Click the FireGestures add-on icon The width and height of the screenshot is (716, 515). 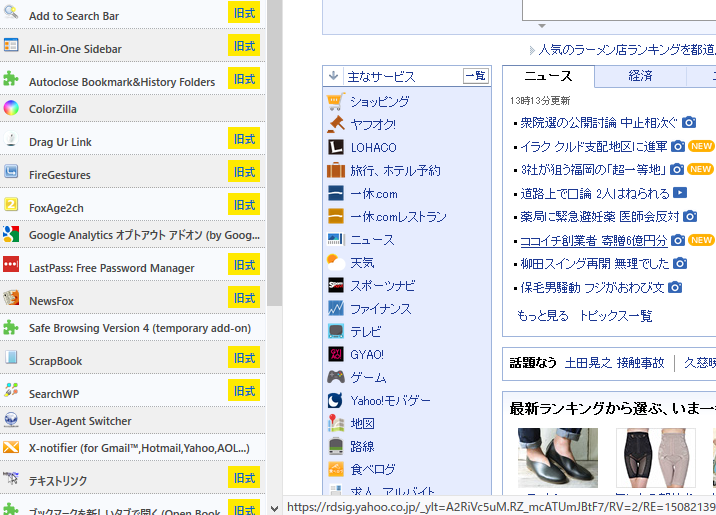[11, 171]
